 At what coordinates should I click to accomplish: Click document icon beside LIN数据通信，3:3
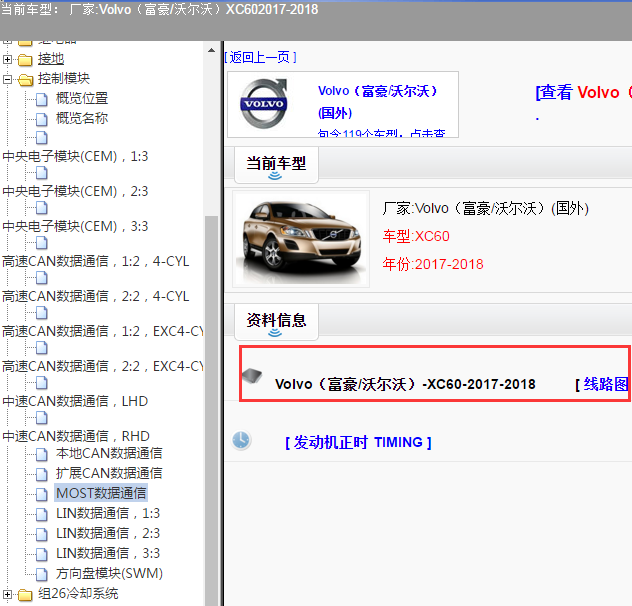(42, 554)
